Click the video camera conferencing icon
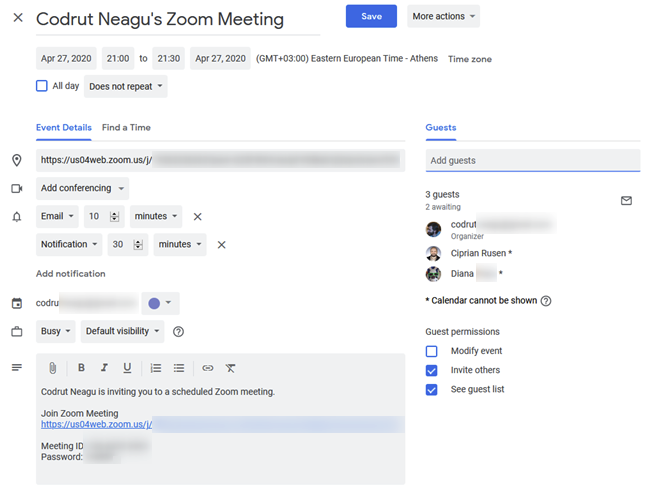648x493 pixels. pos(17,188)
